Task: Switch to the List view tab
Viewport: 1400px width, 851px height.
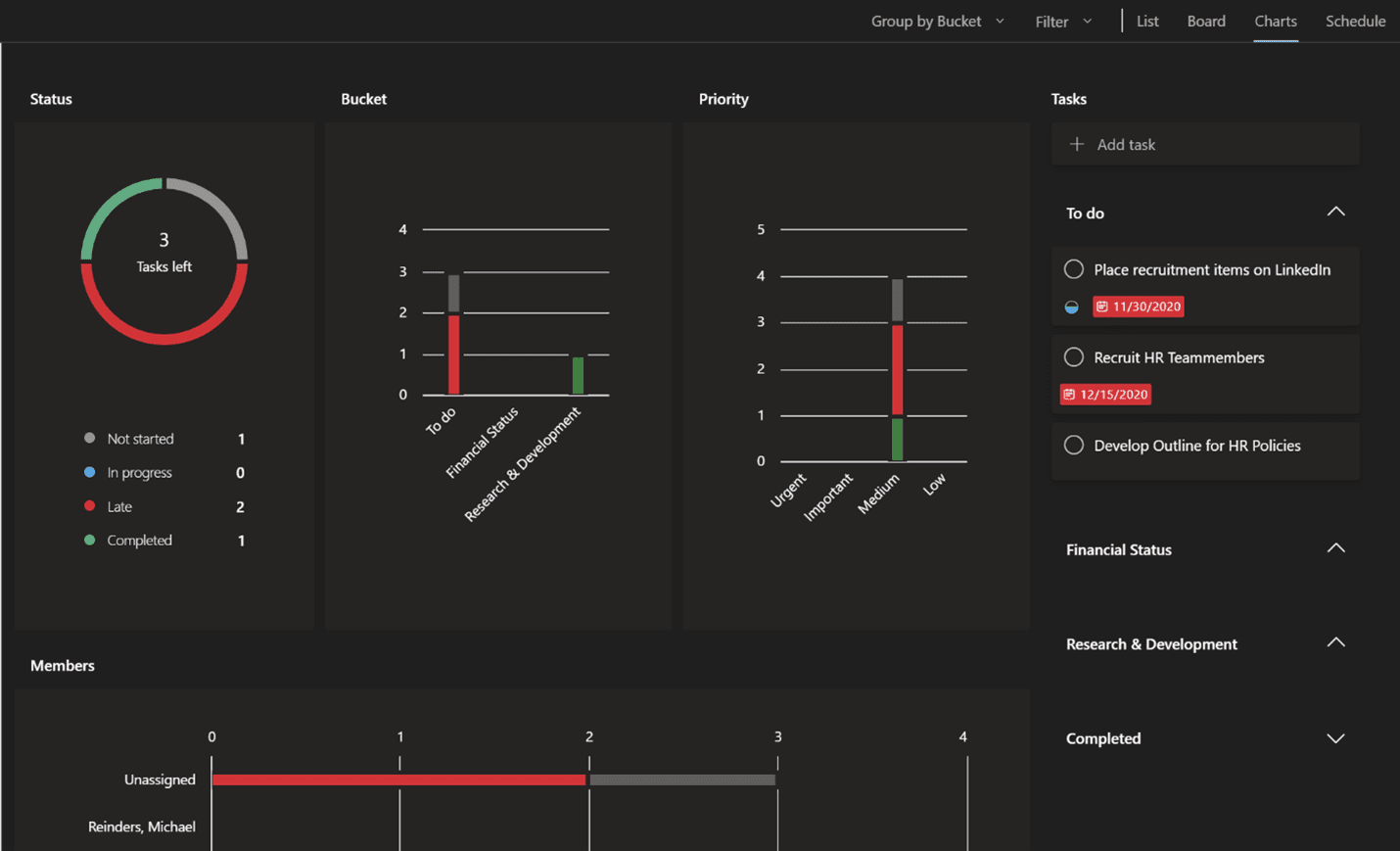Action: click(1147, 21)
